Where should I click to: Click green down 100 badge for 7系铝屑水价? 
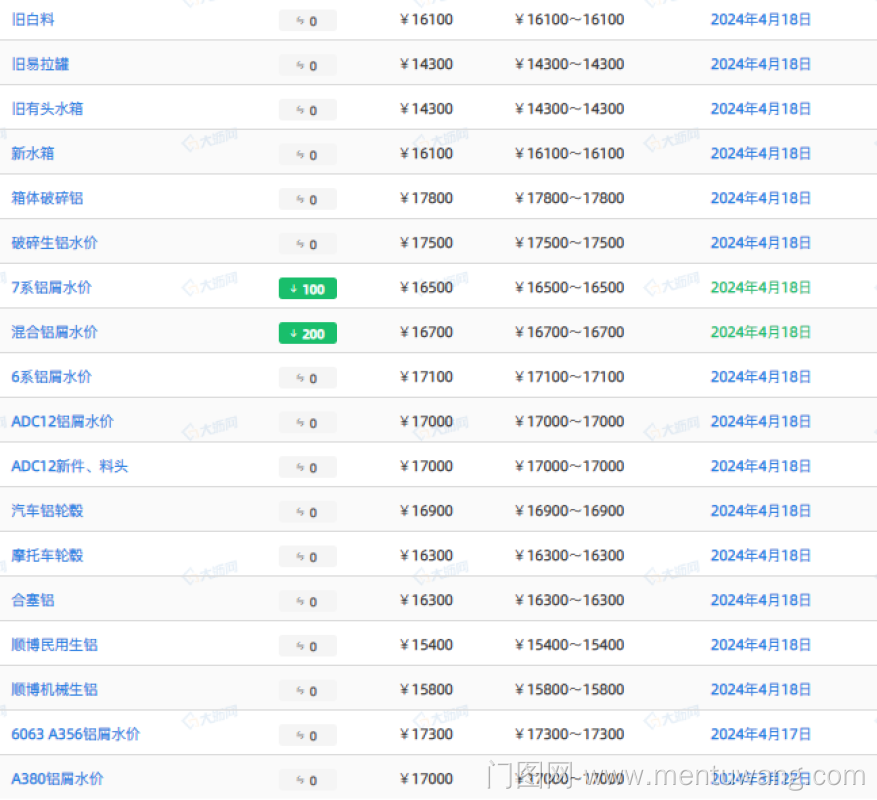307,289
